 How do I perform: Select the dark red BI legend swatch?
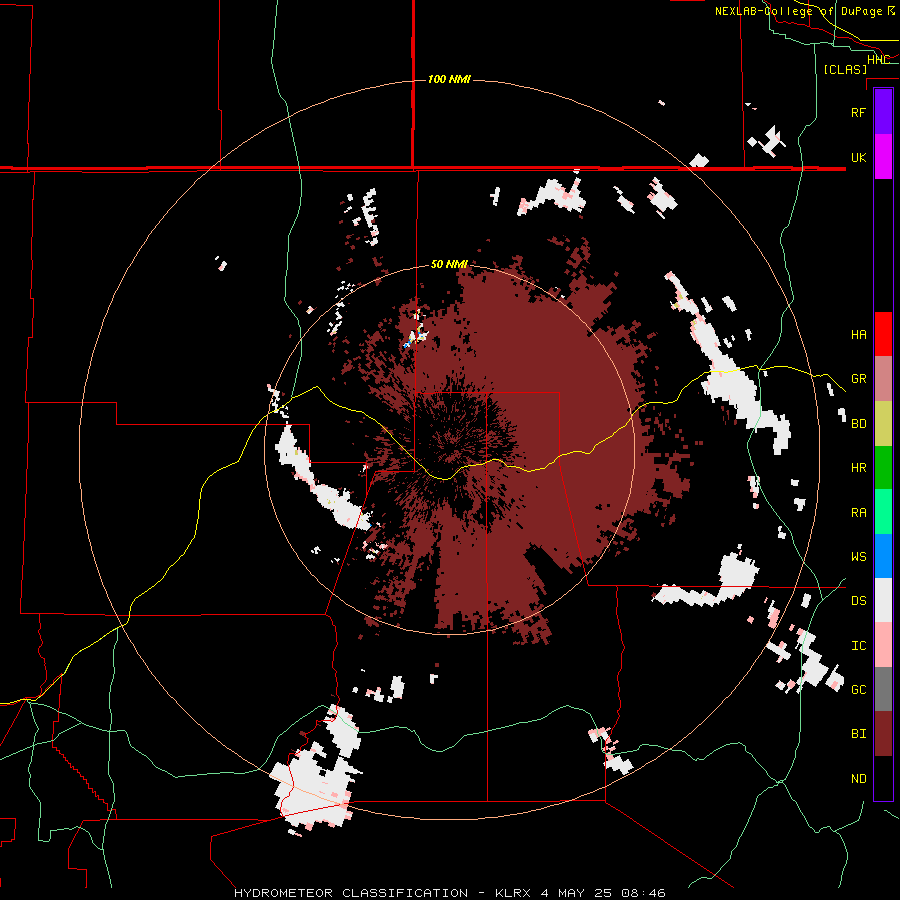[x=883, y=734]
